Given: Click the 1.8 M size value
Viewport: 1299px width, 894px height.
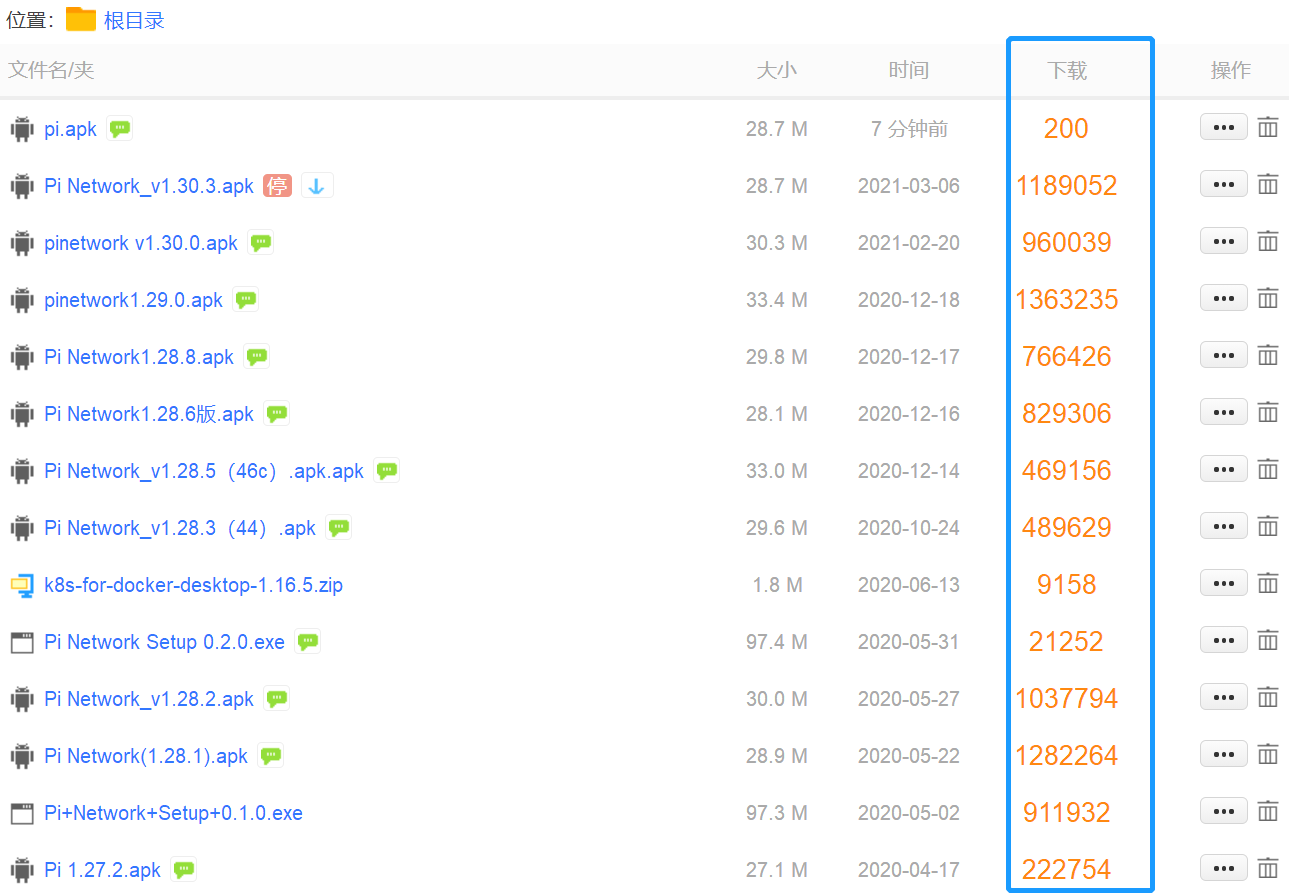Looking at the screenshot, I should tap(777, 585).
